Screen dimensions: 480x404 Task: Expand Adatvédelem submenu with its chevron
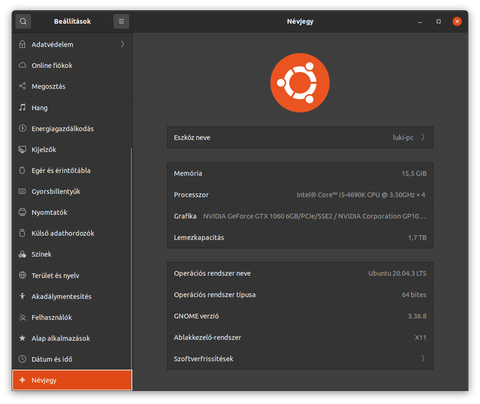coord(122,44)
